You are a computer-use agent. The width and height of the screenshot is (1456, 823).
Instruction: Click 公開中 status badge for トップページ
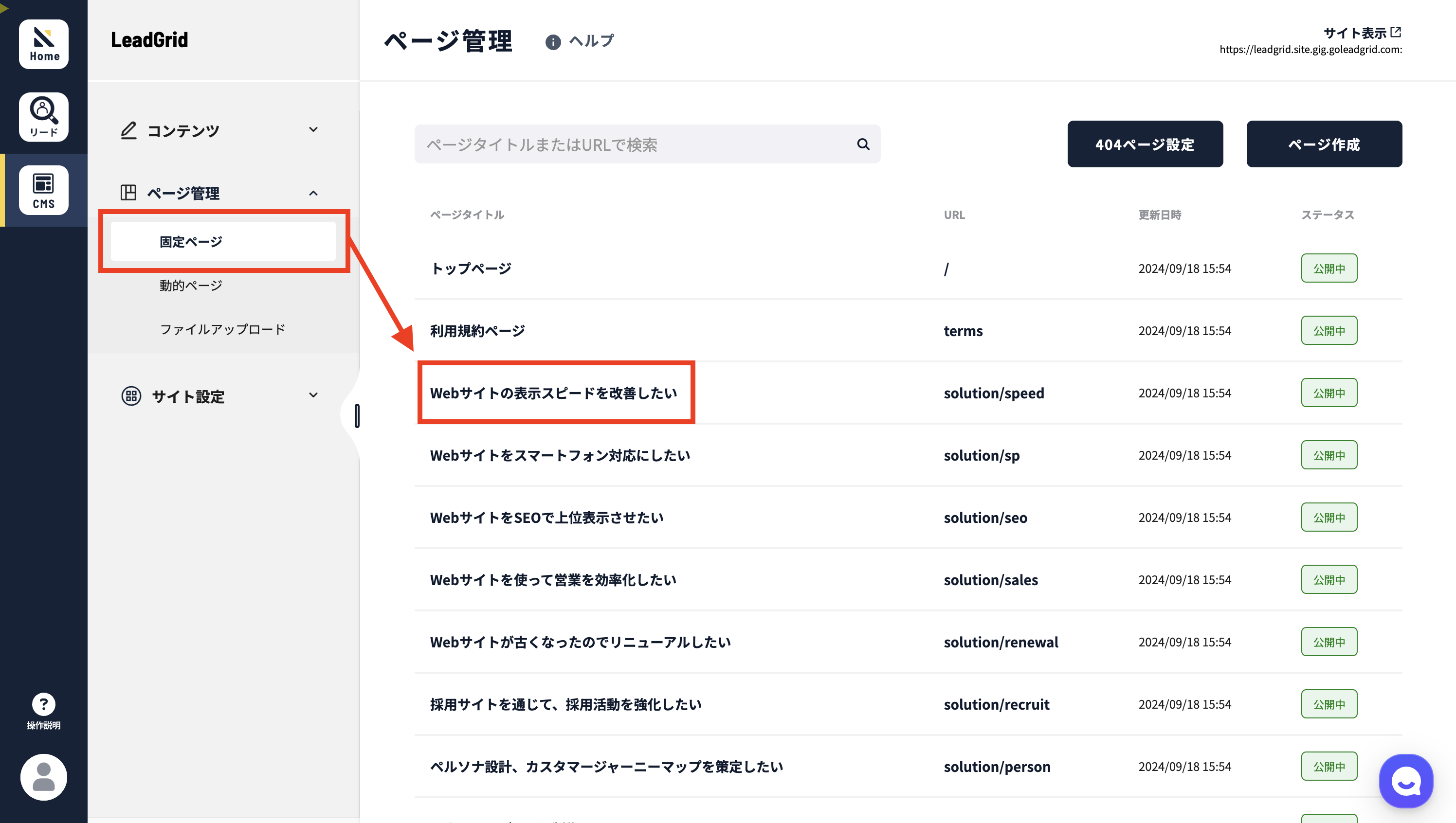click(x=1329, y=268)
